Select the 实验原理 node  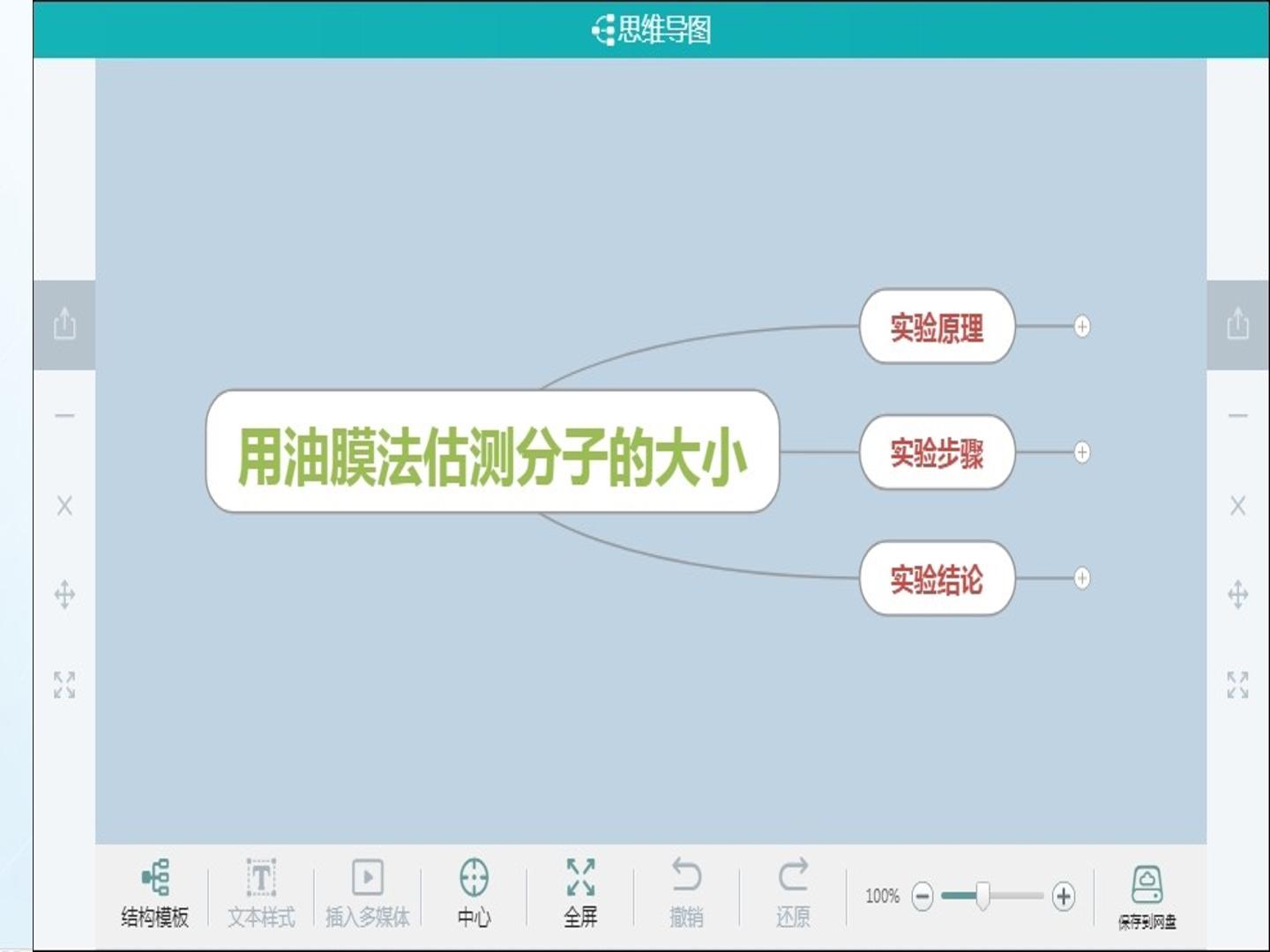pos(937,327)
